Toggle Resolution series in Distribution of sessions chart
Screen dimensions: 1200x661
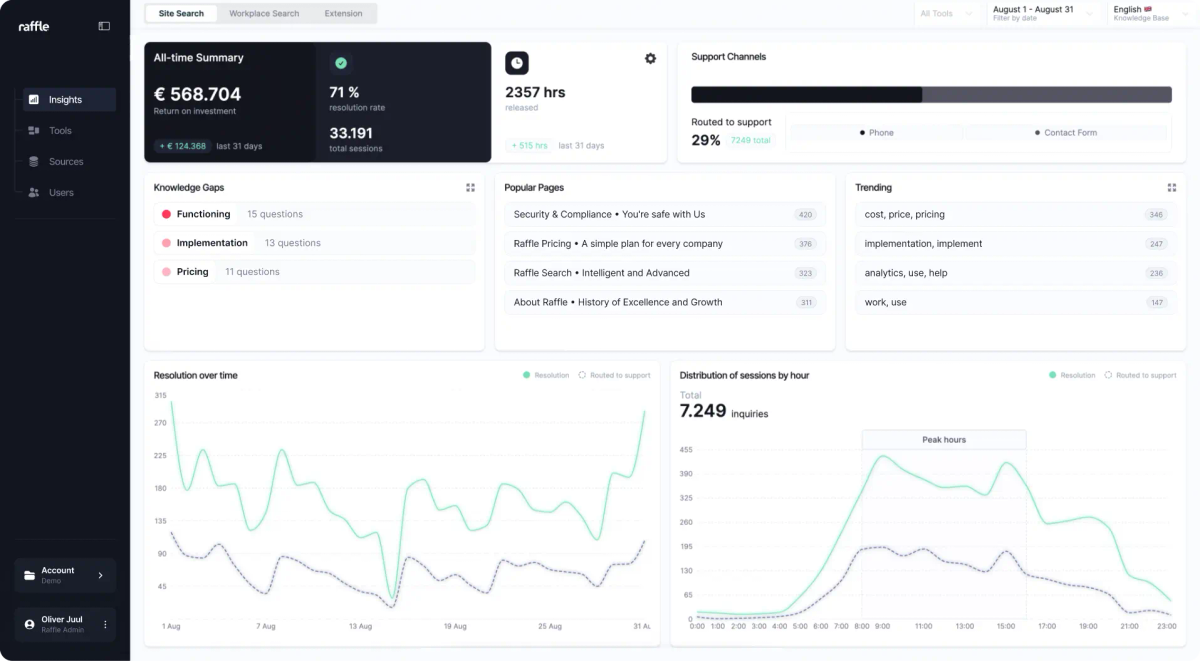point(1072,376)
